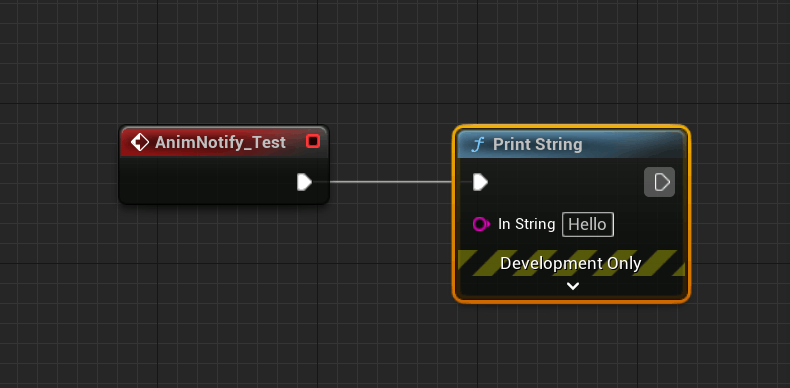Viewport: 790px width, 388px height.
Task: Click the magenta In String pin
Action: coord(481,224)
